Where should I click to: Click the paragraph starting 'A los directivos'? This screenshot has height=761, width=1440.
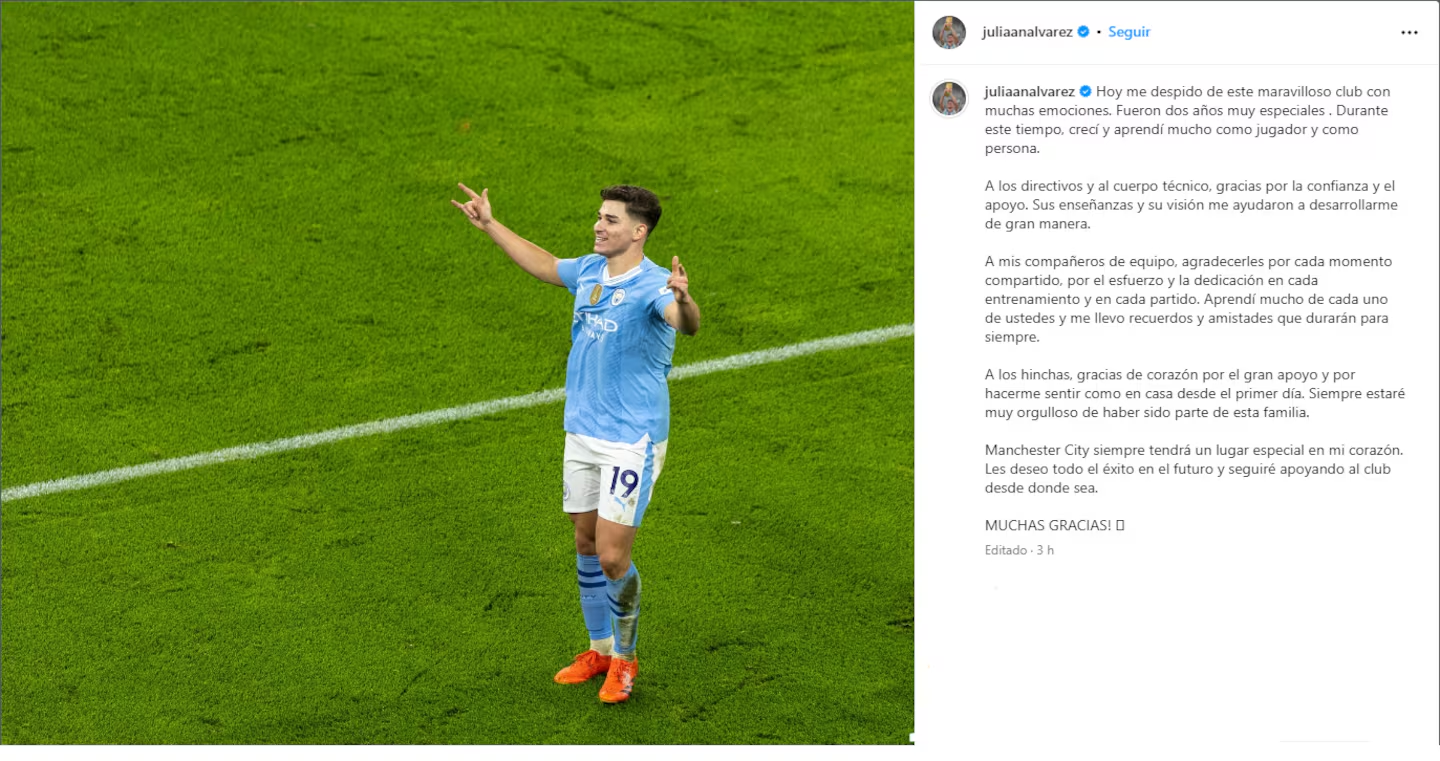click(x=1191, y=205)
